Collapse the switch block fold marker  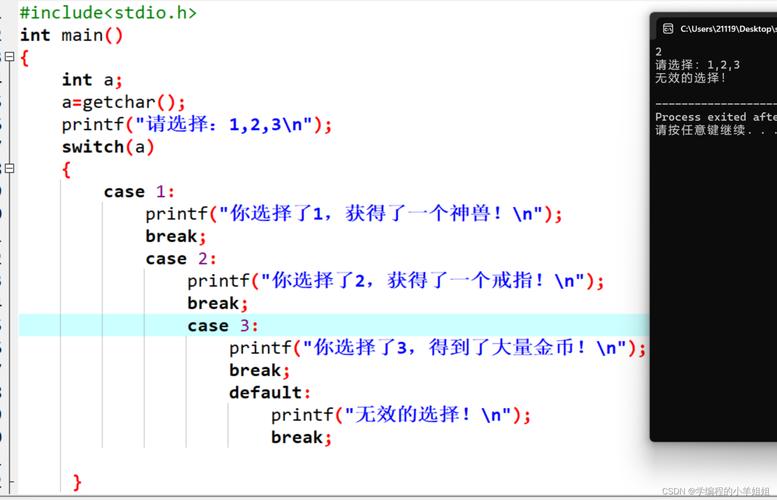[x=9, y=168]
